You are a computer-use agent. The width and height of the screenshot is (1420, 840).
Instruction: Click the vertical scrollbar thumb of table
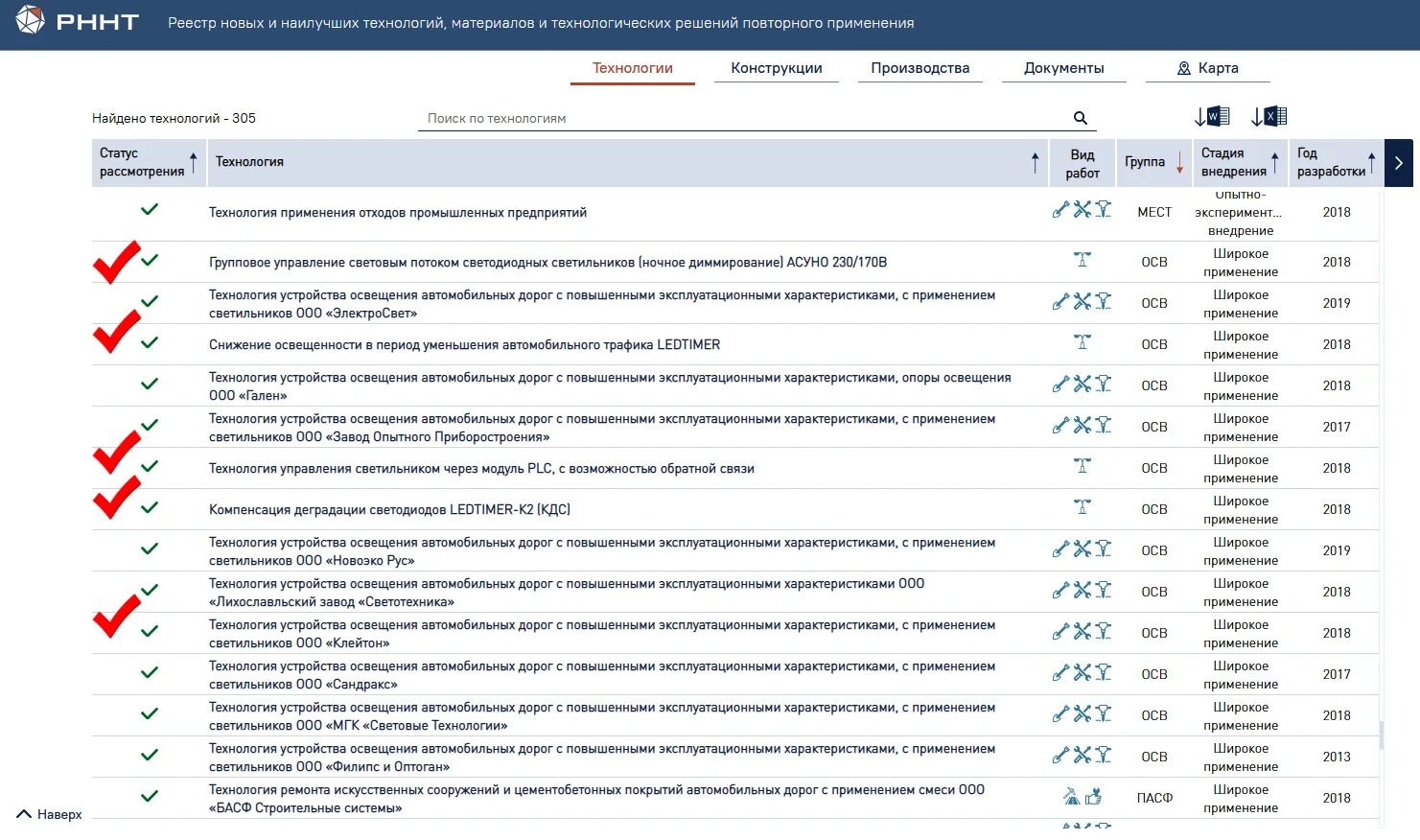coord(1382,735)
